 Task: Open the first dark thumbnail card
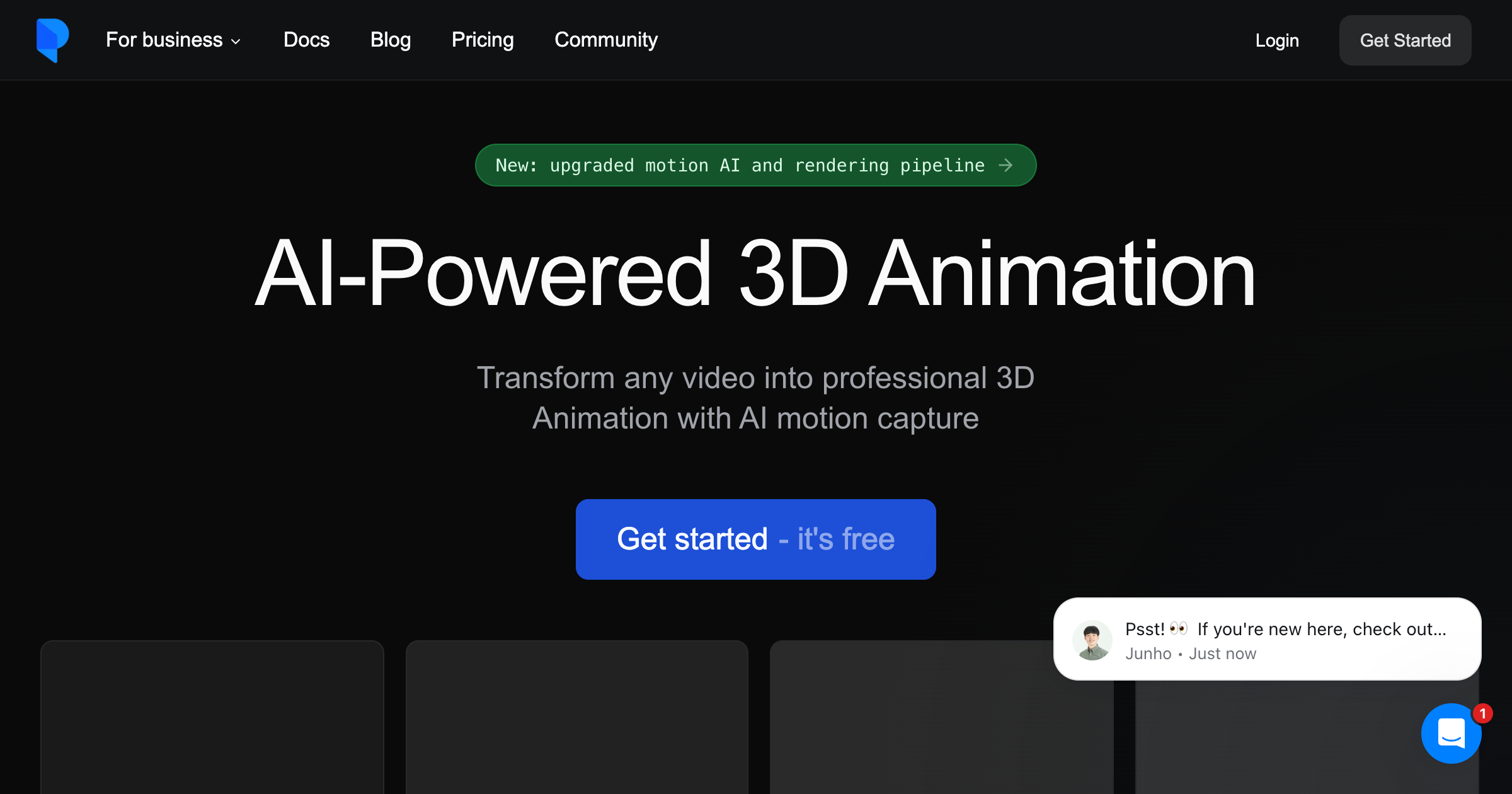pos(212,717)
